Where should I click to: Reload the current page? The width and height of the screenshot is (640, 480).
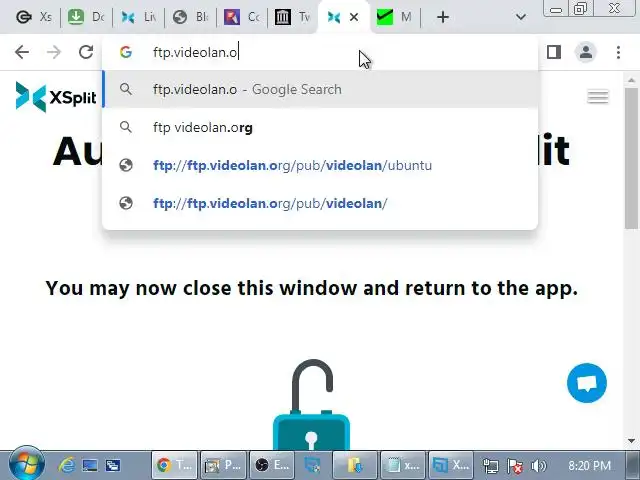(x=86, y=52)
